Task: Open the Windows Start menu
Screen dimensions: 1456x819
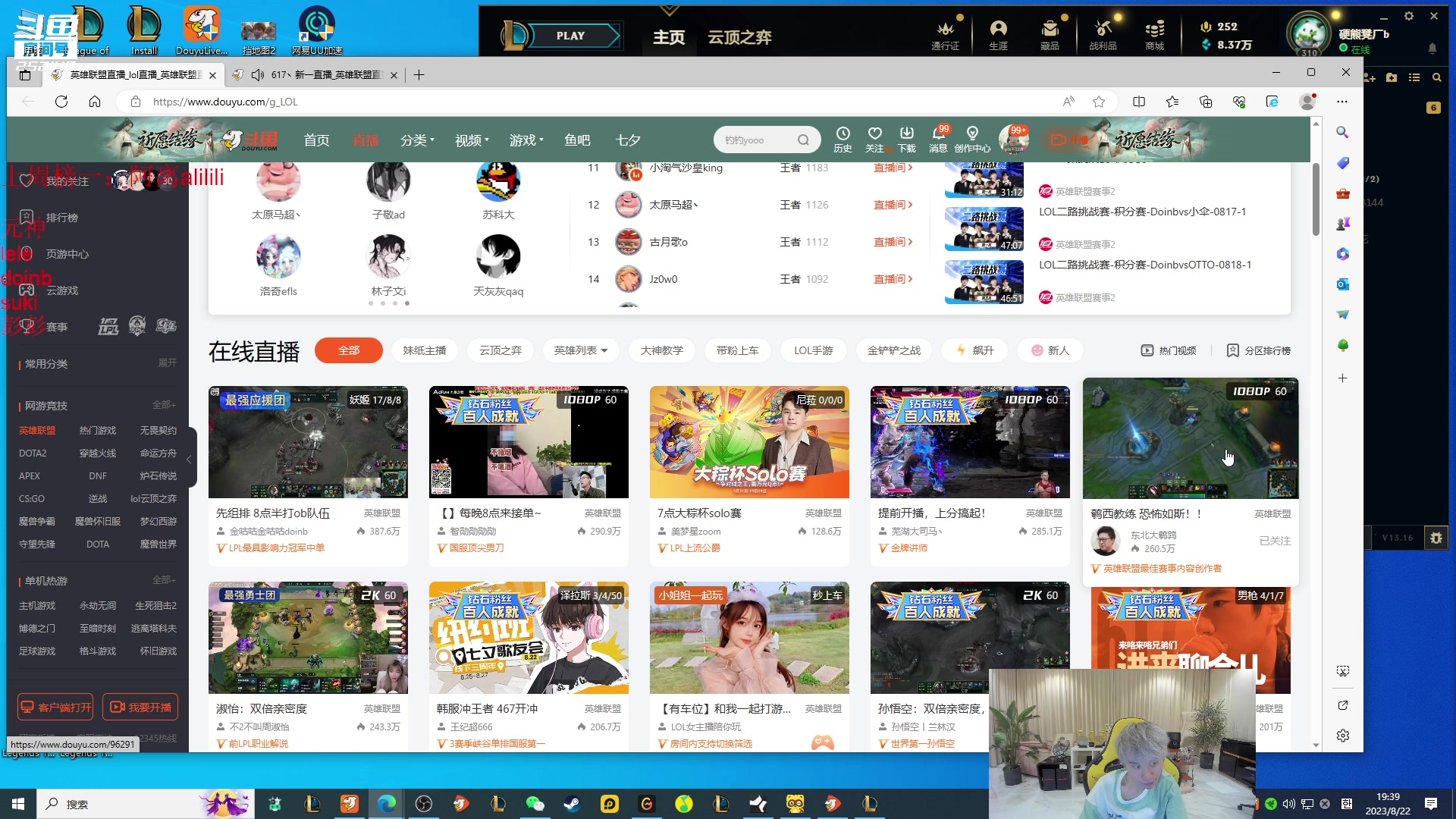Action: 18,804
